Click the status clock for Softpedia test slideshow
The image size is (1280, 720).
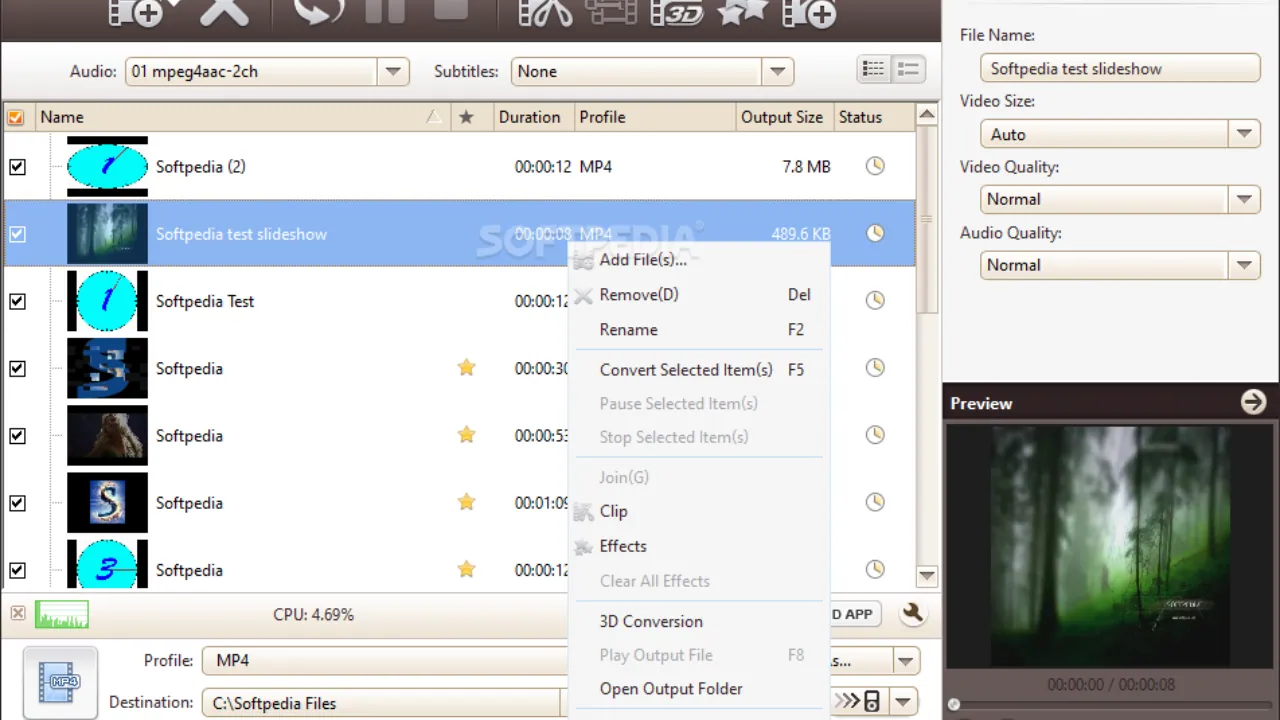[x=875, y=233]
